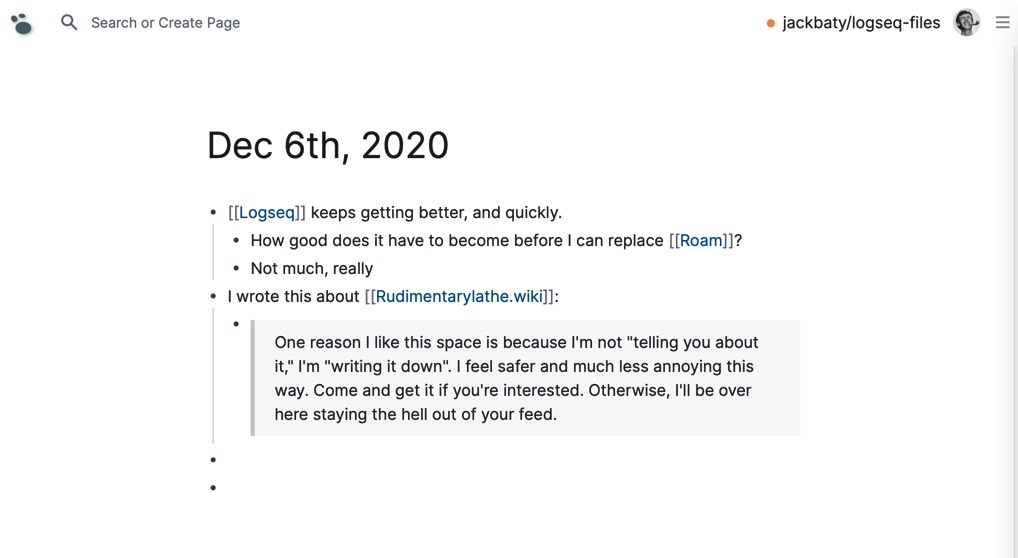This screenshot has height=558, width=1018.
Task: Click the first empty block bullet
Action: (x=213, y=460)
